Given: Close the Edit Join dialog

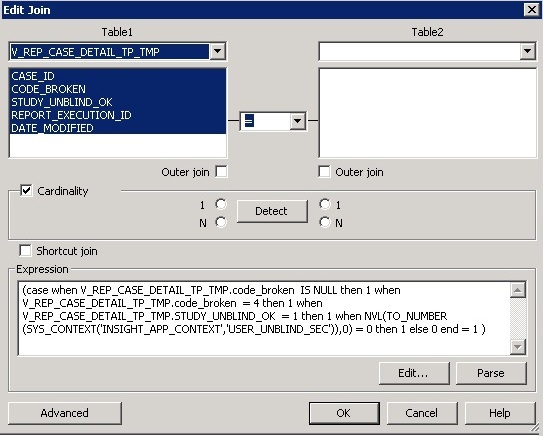Looking at the screenshot, I should [x=532, y=10].
